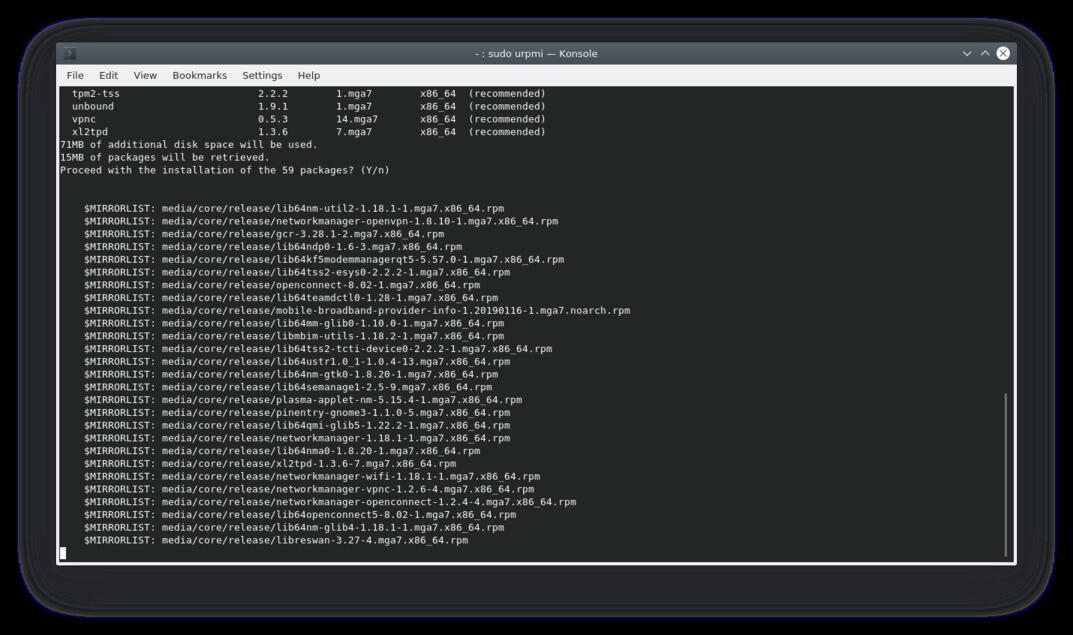The image size is (1073, 635).
Task: Click the libmbim-utils-1.18.2 rpm line
Action: 294,337
